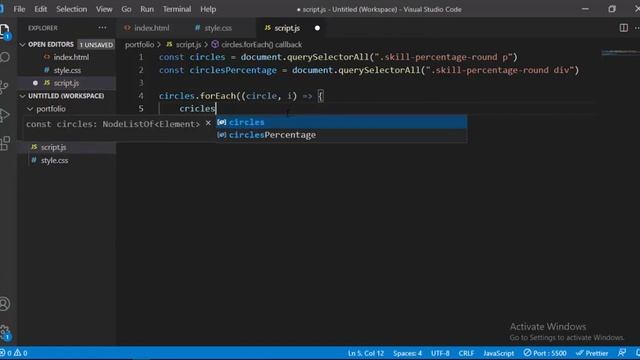The height and width of the screenshot is (360, 640).
Task: Click the feedback icon in status bar
Action: pyautogui.click(x=622, y=353)
